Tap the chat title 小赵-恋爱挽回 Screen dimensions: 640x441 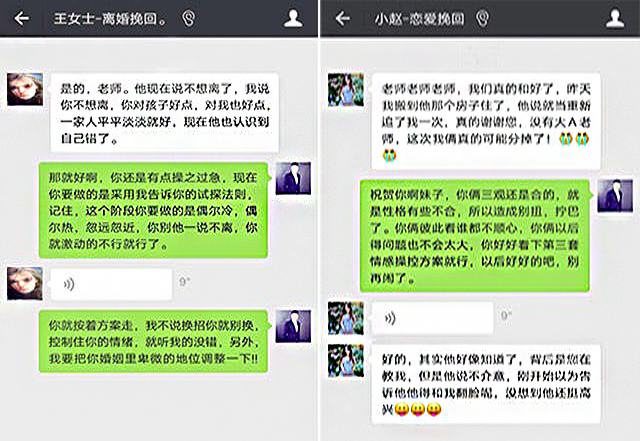tap(419, 18)
